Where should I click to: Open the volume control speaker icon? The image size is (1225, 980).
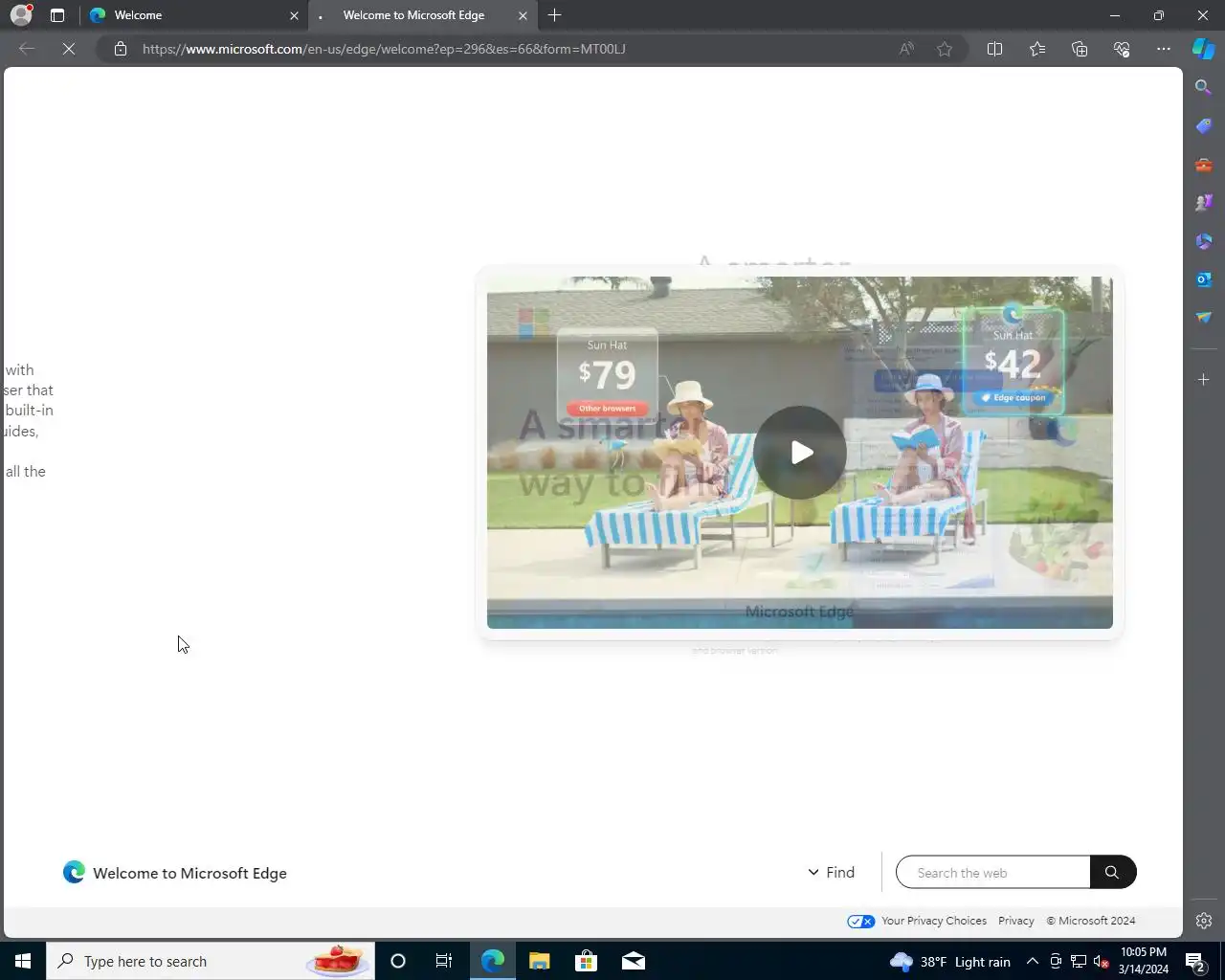[x=1101, y=962]
